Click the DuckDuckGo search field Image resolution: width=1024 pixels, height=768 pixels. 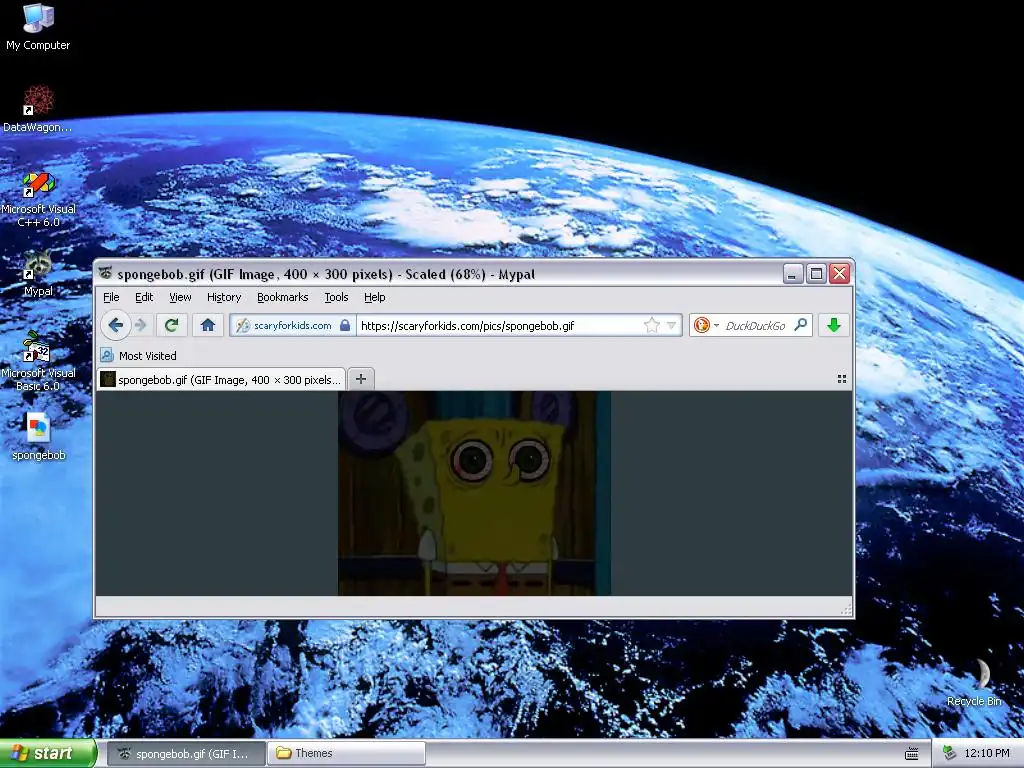(x=756, y=325)
